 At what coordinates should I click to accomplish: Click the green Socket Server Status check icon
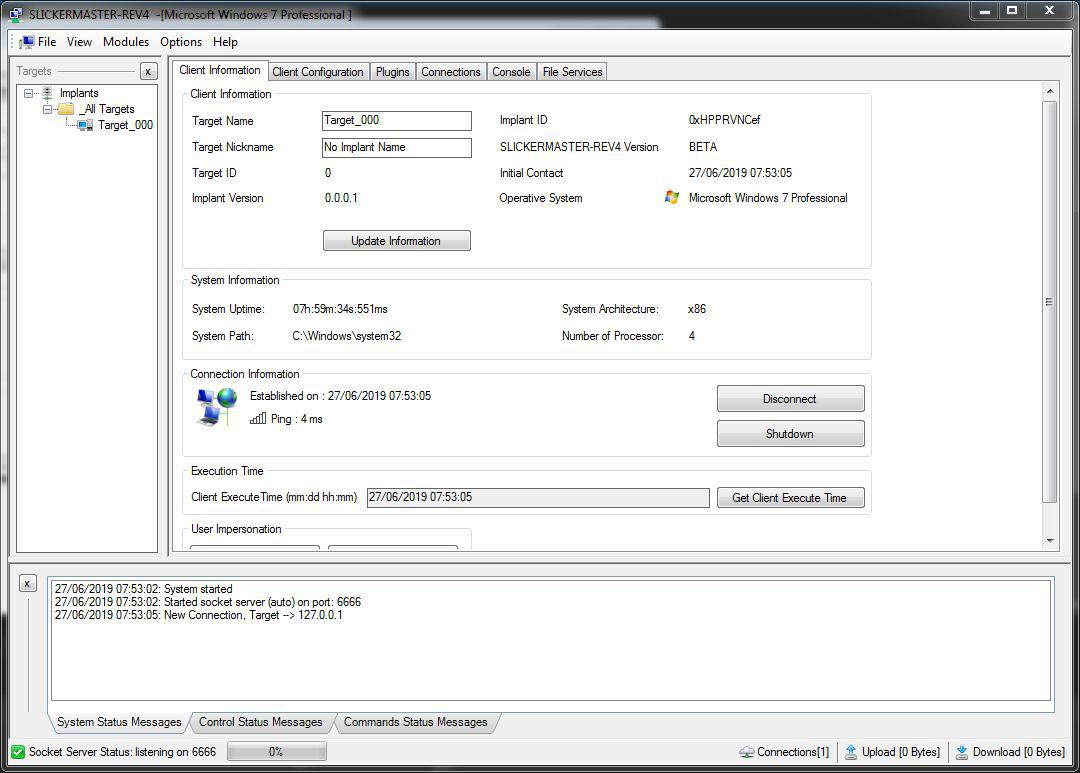[18, 752]
